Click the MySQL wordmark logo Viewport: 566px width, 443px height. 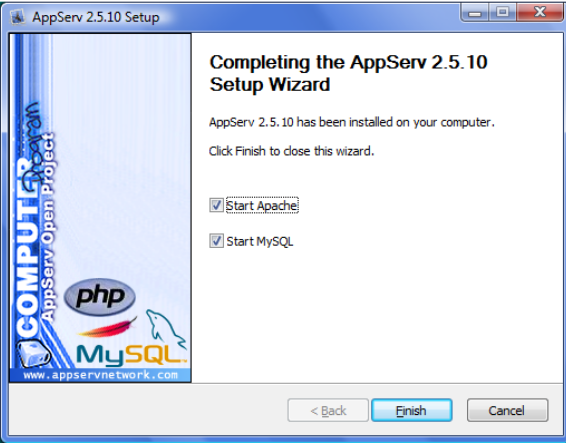(131, 354)
